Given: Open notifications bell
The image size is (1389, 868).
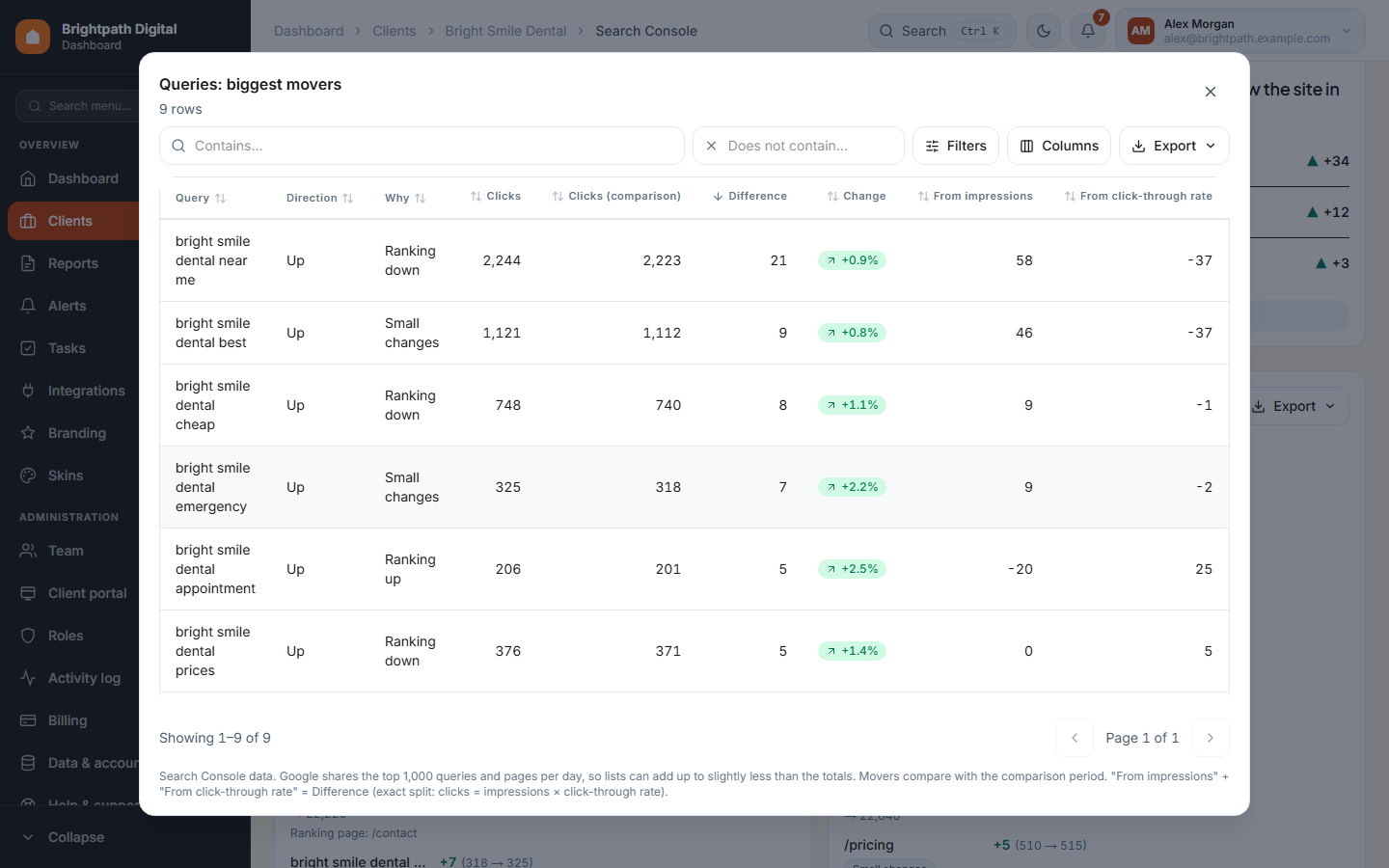Looking at the screenshot, I should pos(1088,31).
